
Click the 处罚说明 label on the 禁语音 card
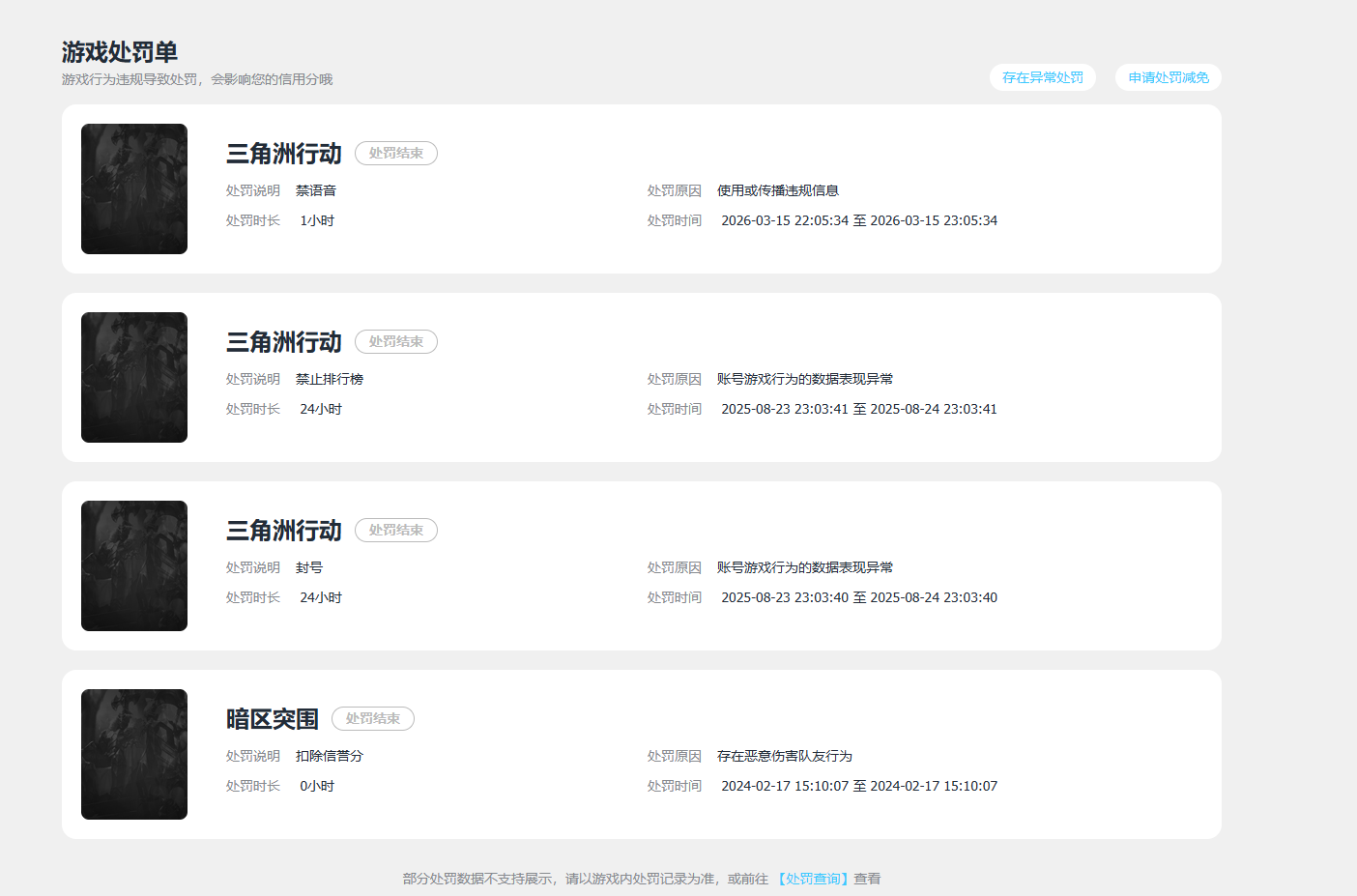[253, 190]
